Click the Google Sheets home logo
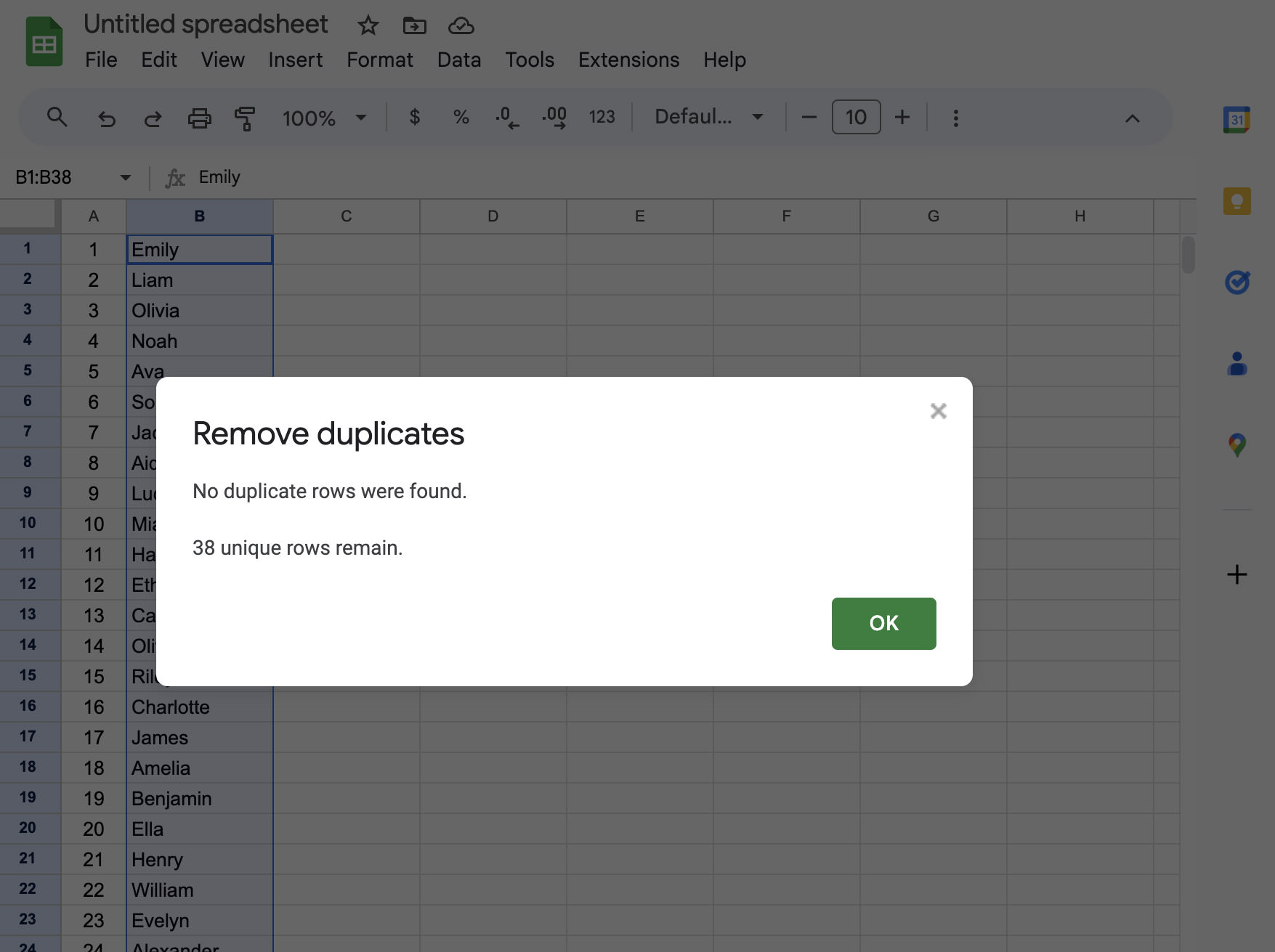1275x952 pixels. (x=44, y=41)
